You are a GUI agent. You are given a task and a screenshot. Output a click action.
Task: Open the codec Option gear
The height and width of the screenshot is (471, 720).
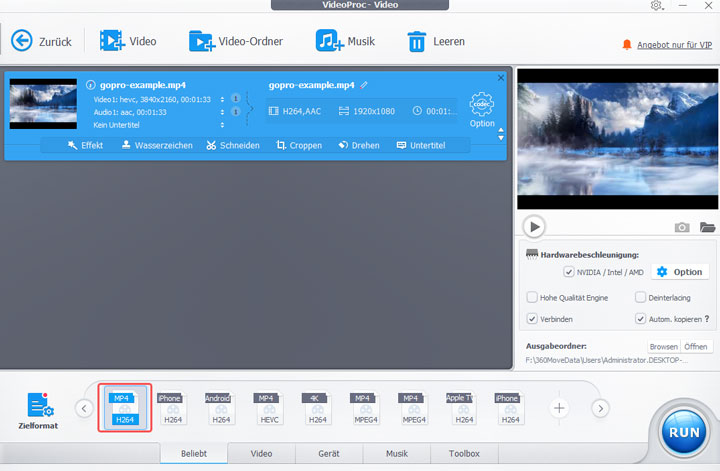pos(482,110)
